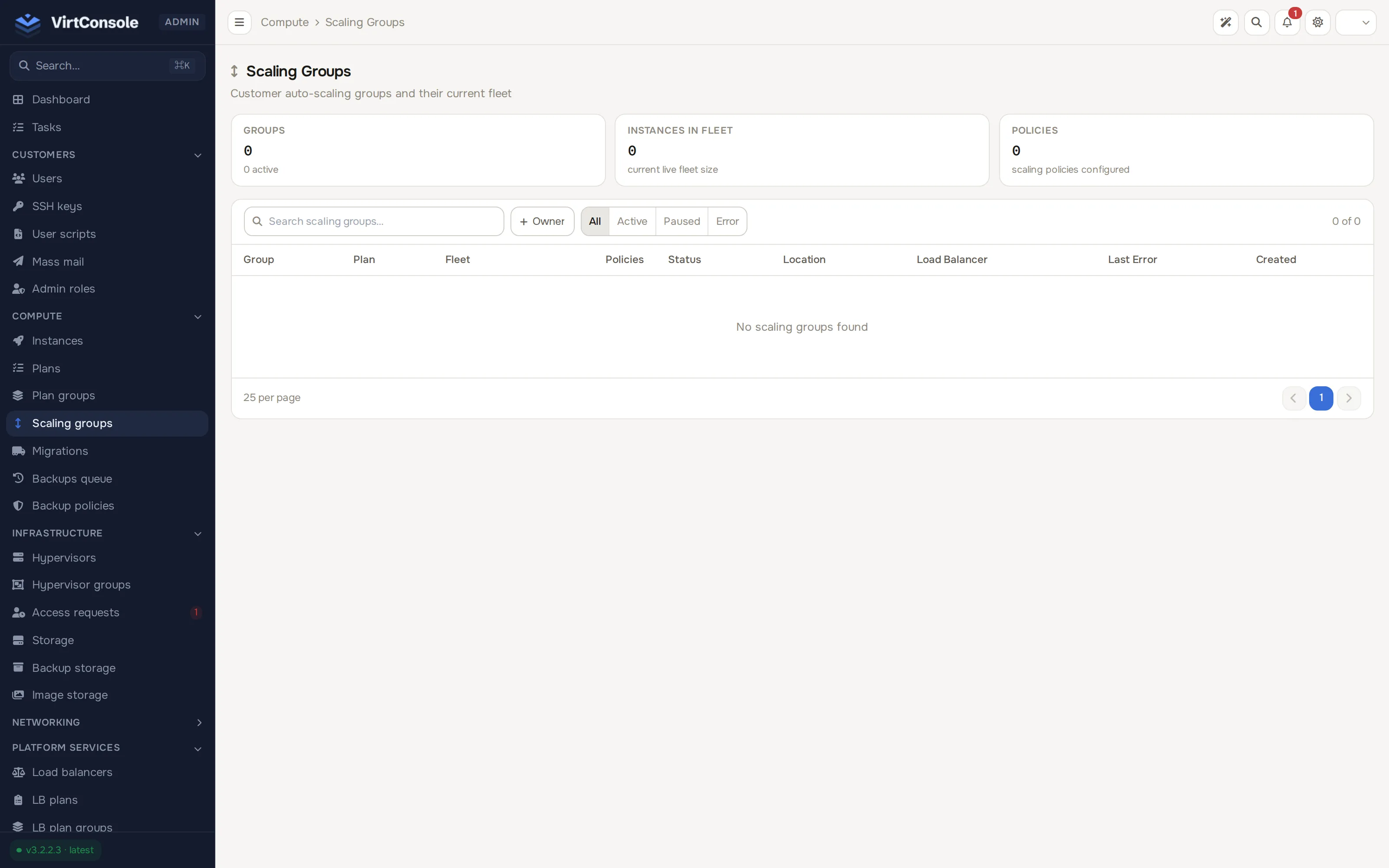Open Backups queue page
Viewport: 1389px width, 868px height.
[x=107, y=478]
